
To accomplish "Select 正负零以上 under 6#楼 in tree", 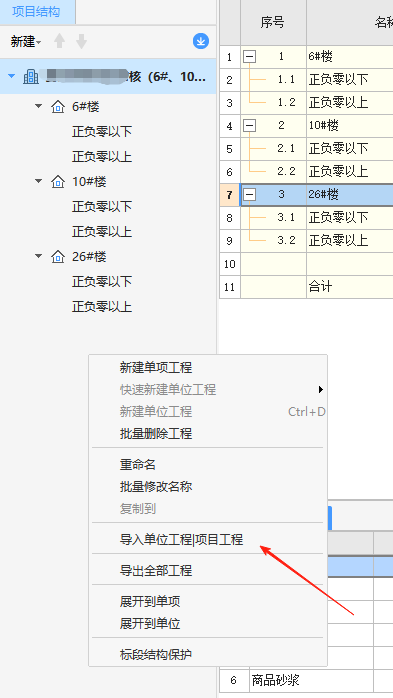I will [102, 157].
